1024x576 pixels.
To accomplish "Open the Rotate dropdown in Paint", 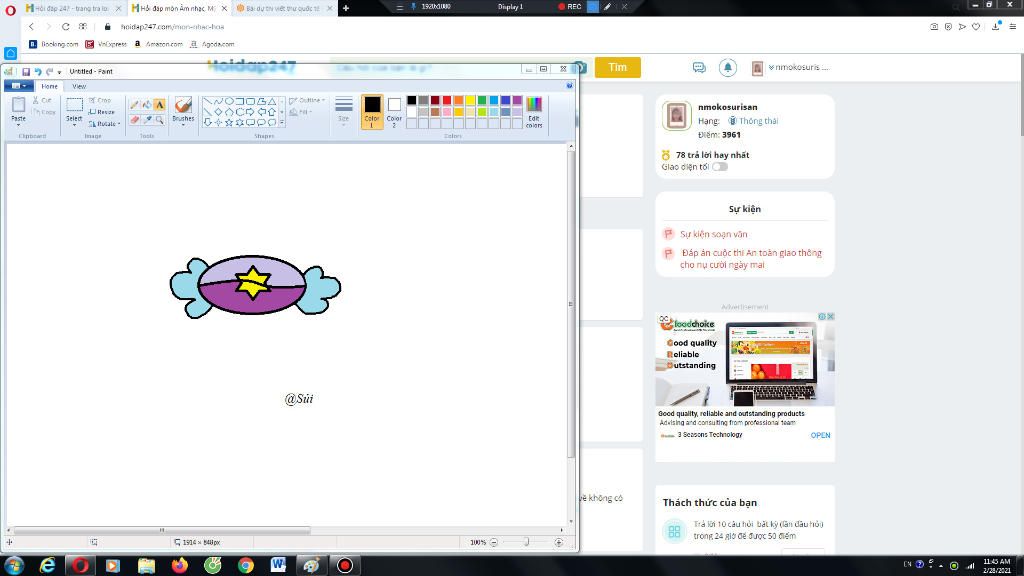I will 104,123.
